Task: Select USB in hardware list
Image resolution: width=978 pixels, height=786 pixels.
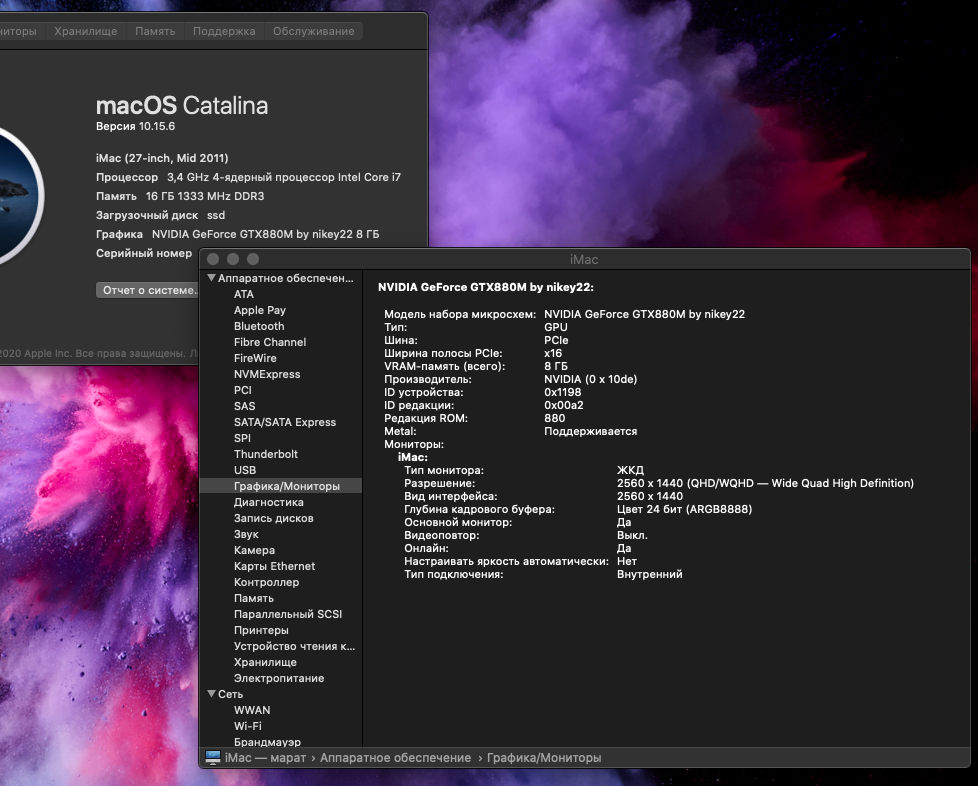Action: coord(245,470)
